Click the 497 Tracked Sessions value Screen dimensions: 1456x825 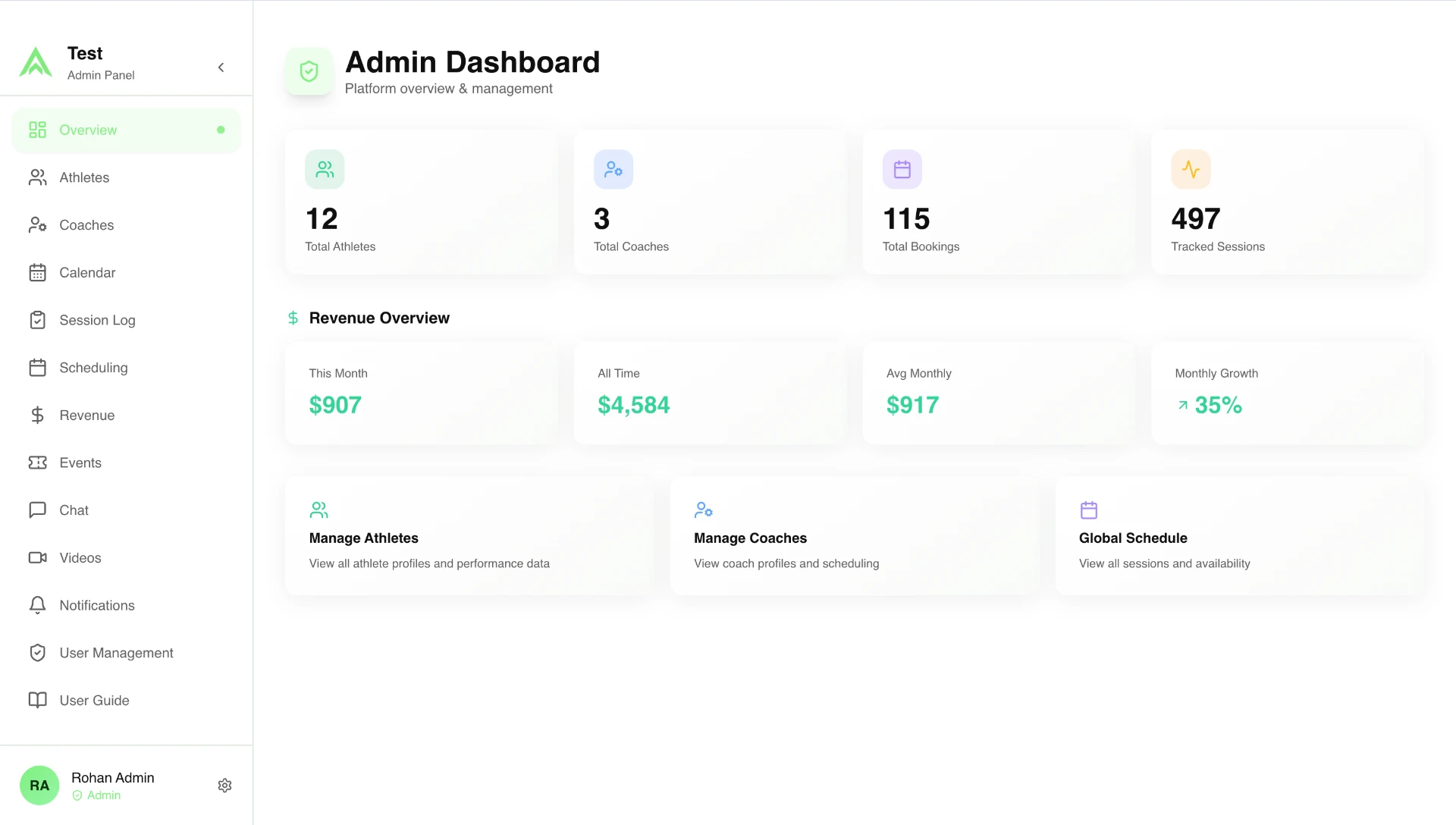coord(1196,219)
